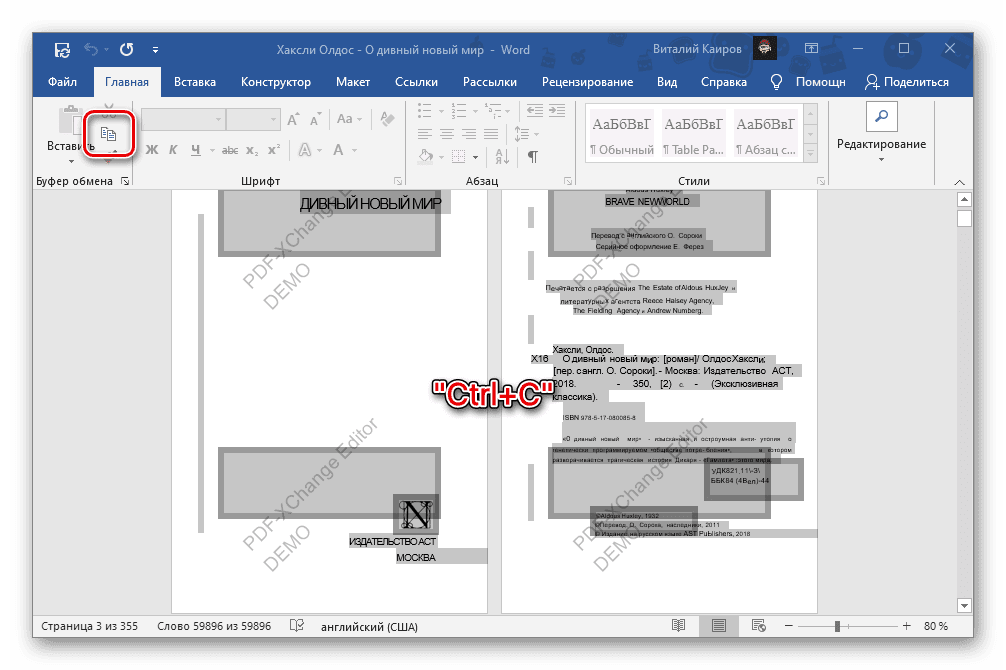Toggle bold Ж formatting
This screenshot has width=1006, height=670.
point(152,150)
